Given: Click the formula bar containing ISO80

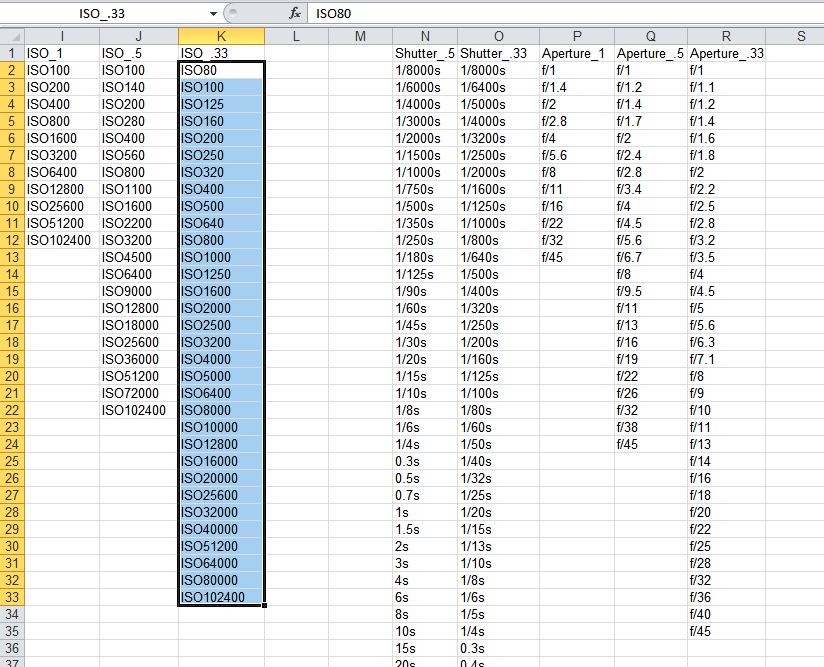Looking at the screenshot, I should 565,13.
